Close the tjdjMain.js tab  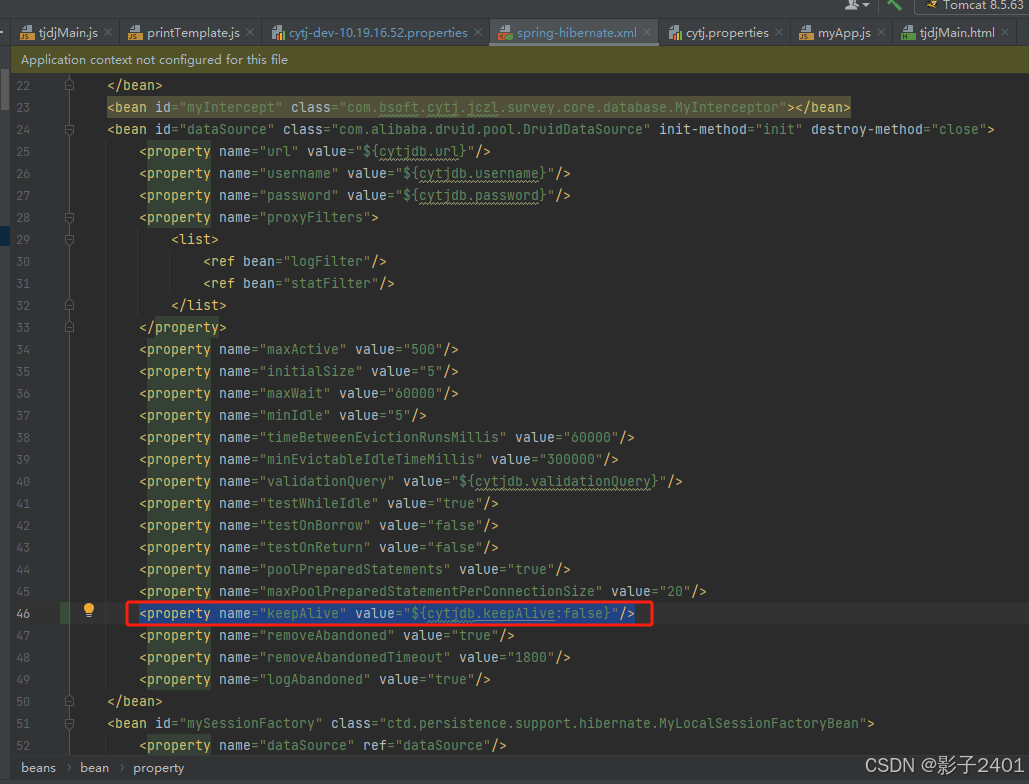click(x=108, y=32)
